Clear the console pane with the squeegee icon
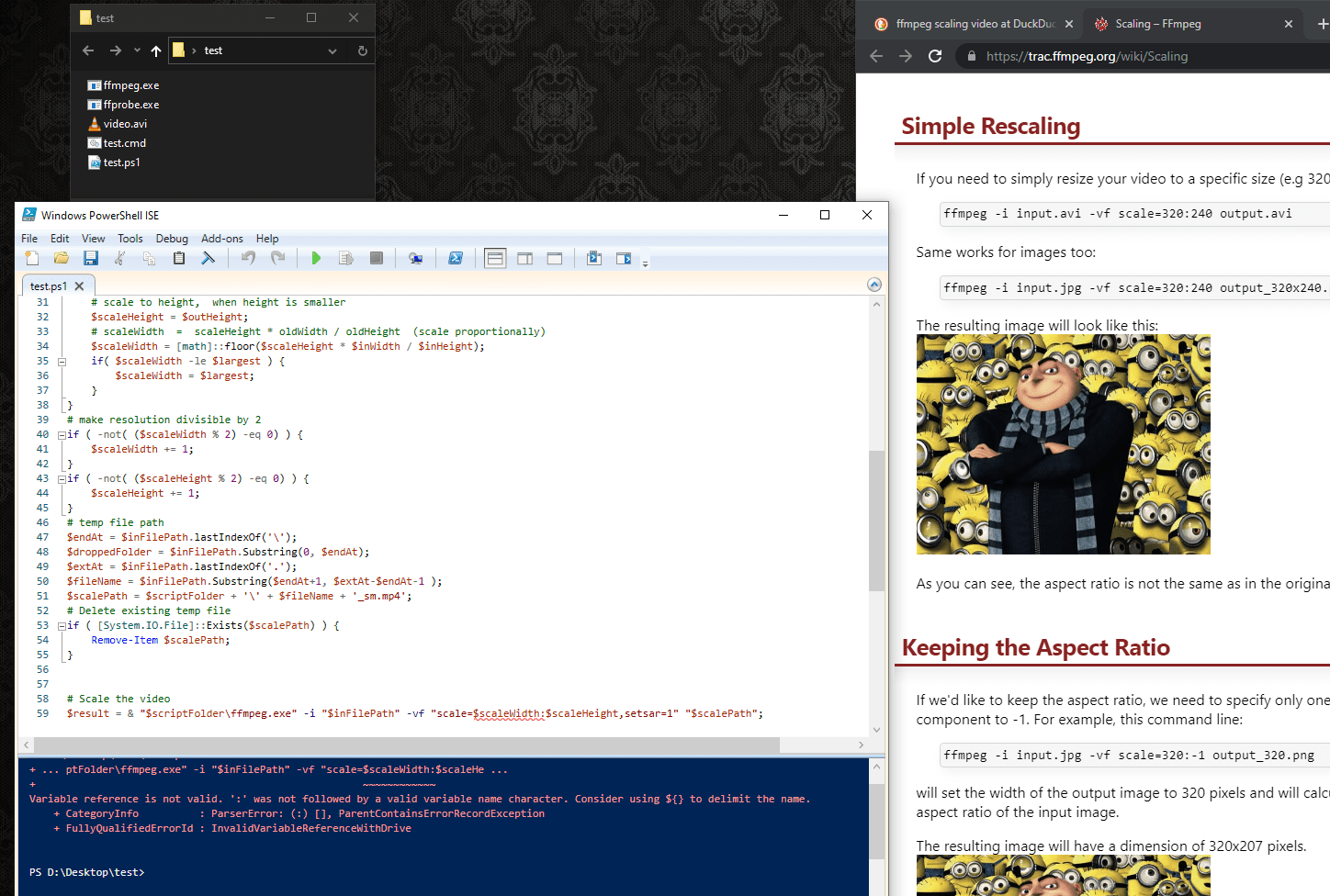This screenshot has height=896, width=1330. click(209, 259)
